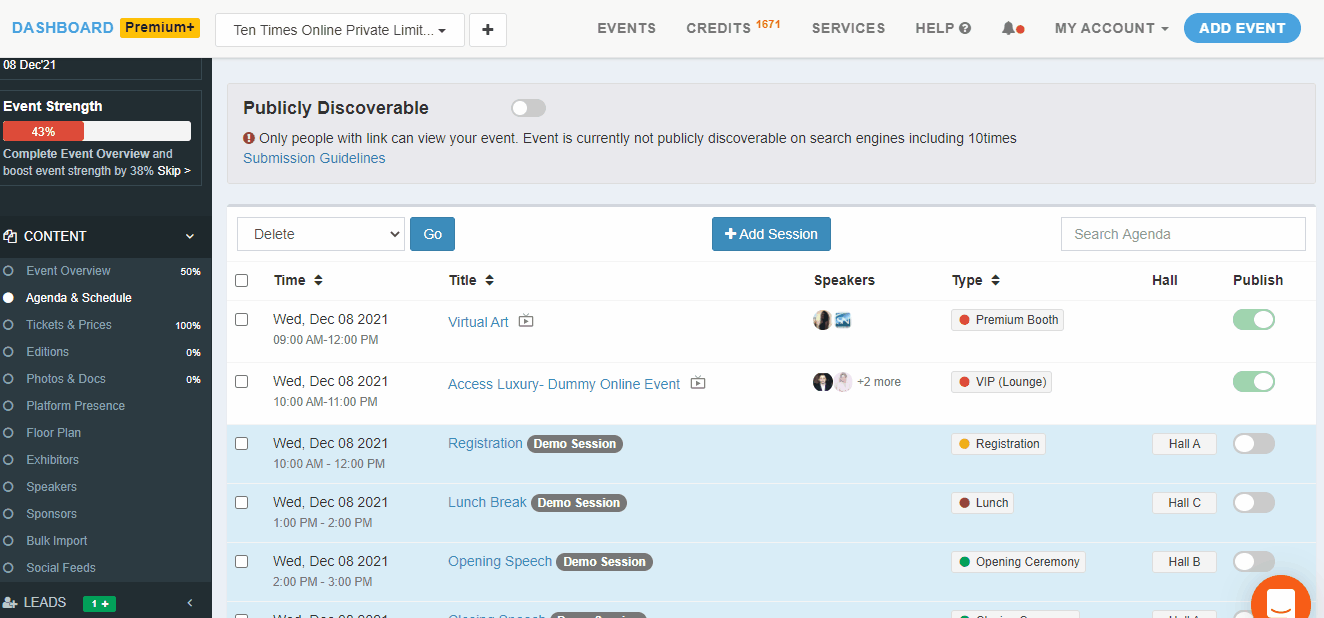Tick the Lunch Break session checkbox

[x=241, y=503]
